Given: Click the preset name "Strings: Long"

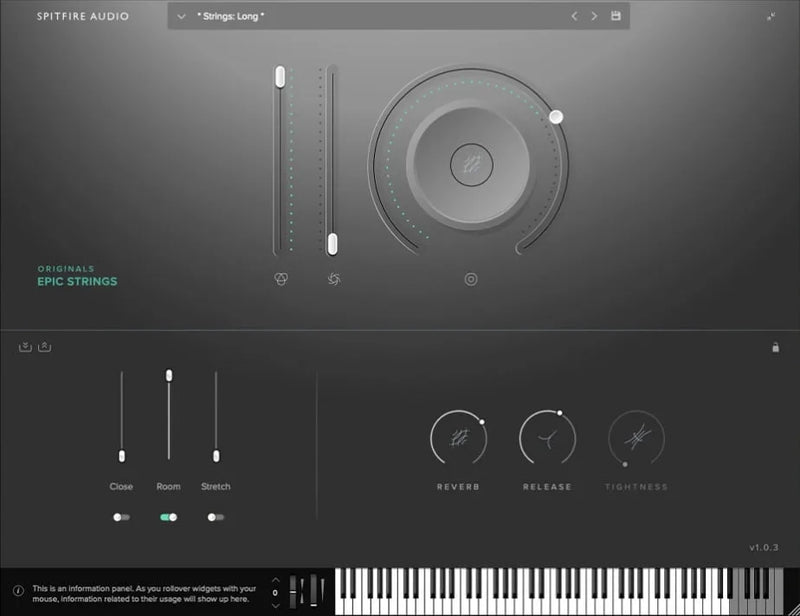Looking at the screenshot, I should (231, 16).
